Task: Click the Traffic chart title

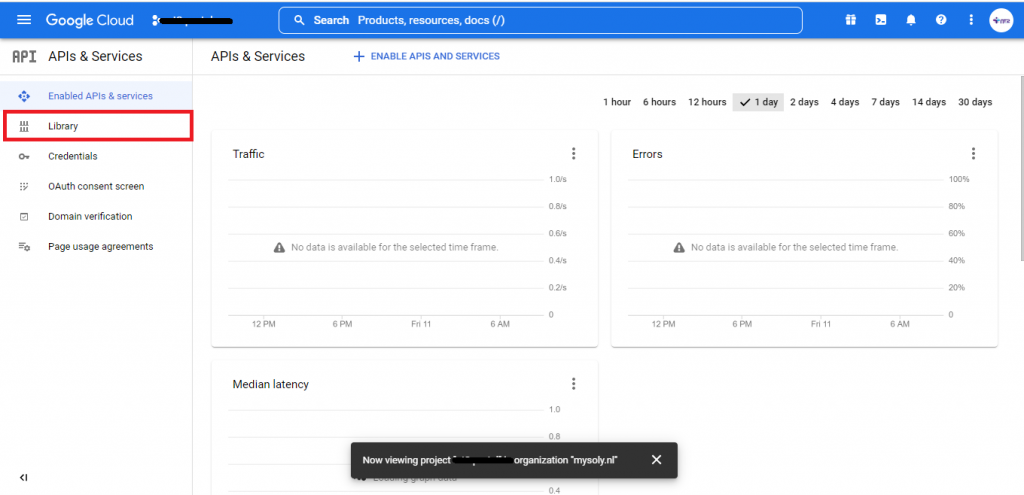Action: click(248, 154)
